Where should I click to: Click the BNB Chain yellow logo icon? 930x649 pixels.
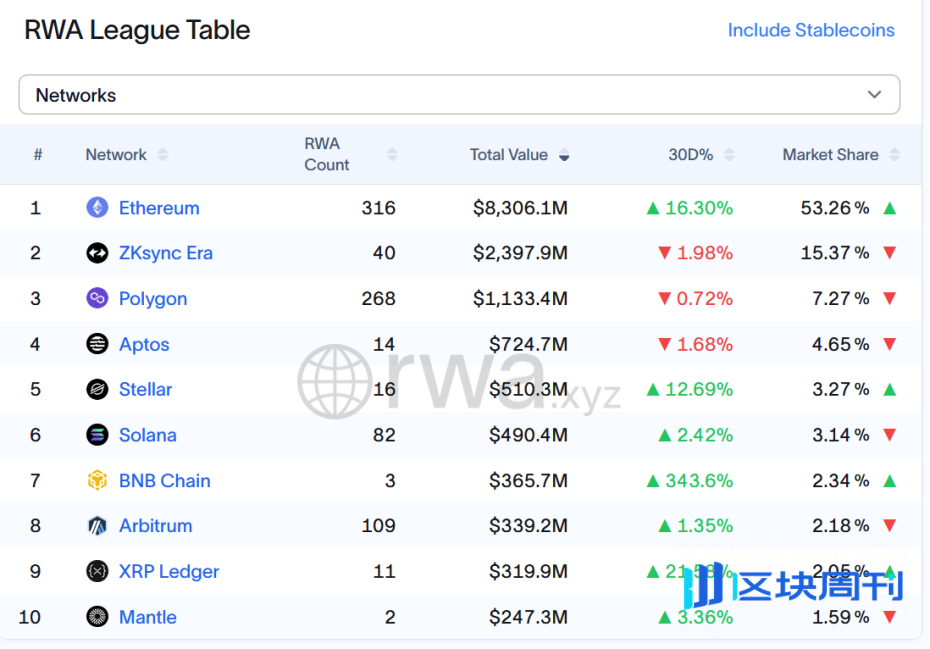point(97,480)
